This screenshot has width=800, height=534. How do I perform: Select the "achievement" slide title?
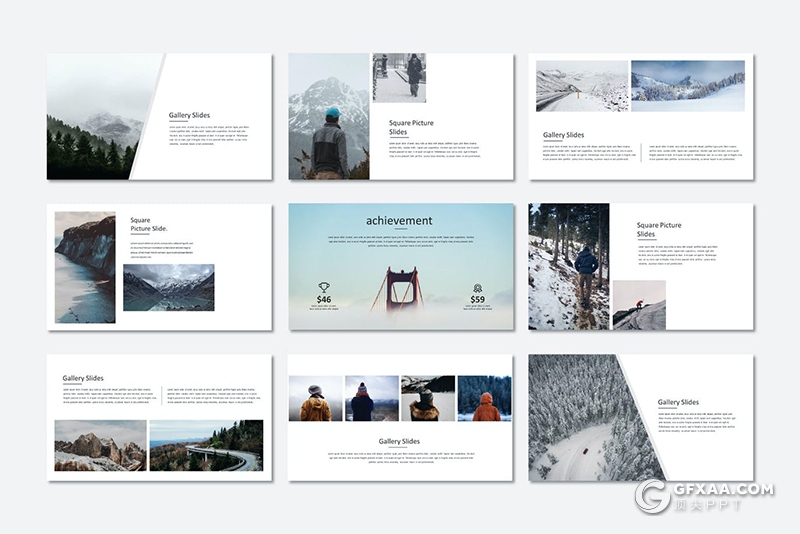click(399, 221)
